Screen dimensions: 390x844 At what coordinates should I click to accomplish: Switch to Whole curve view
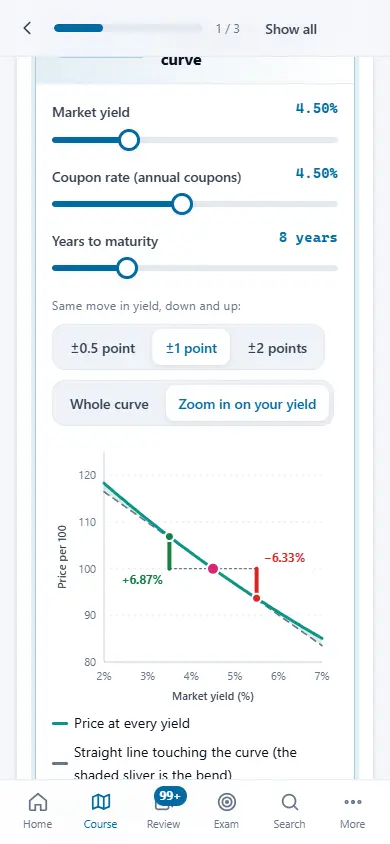[109, 404]
